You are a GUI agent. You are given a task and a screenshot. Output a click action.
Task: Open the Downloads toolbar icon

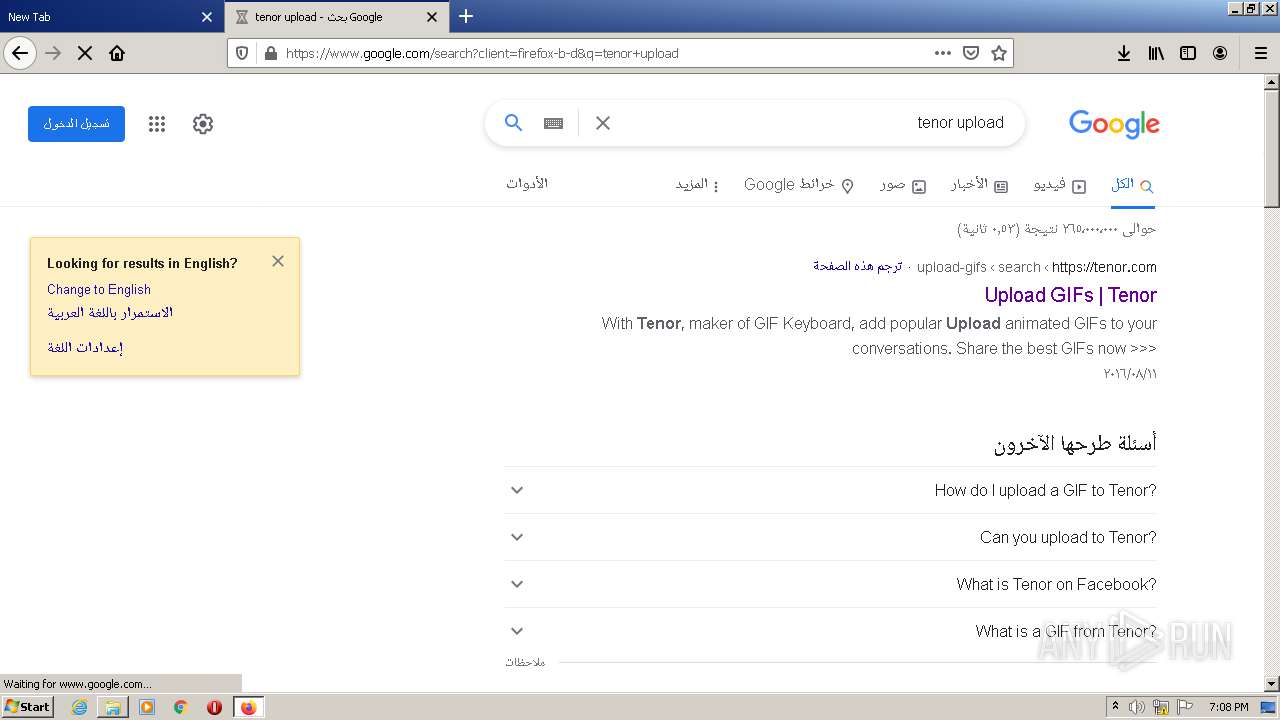point(1124,53)
